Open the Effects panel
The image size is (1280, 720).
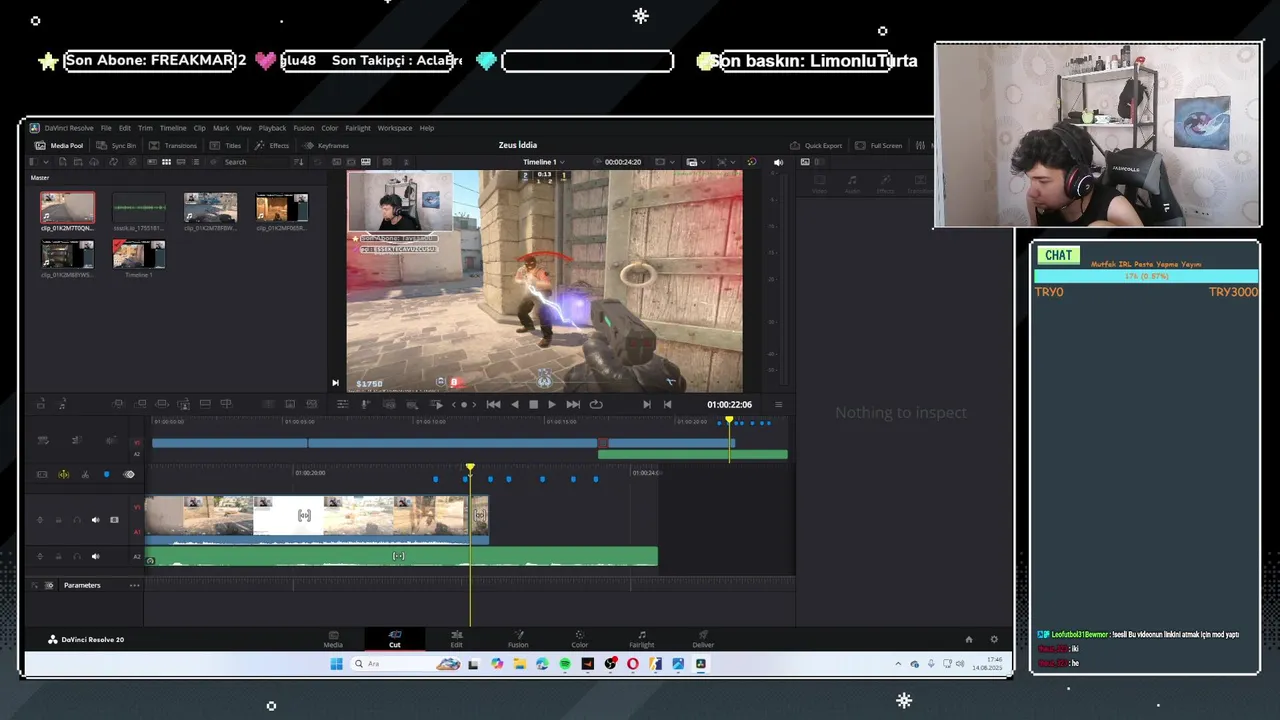pyautogui.click(x=271, y=145)
